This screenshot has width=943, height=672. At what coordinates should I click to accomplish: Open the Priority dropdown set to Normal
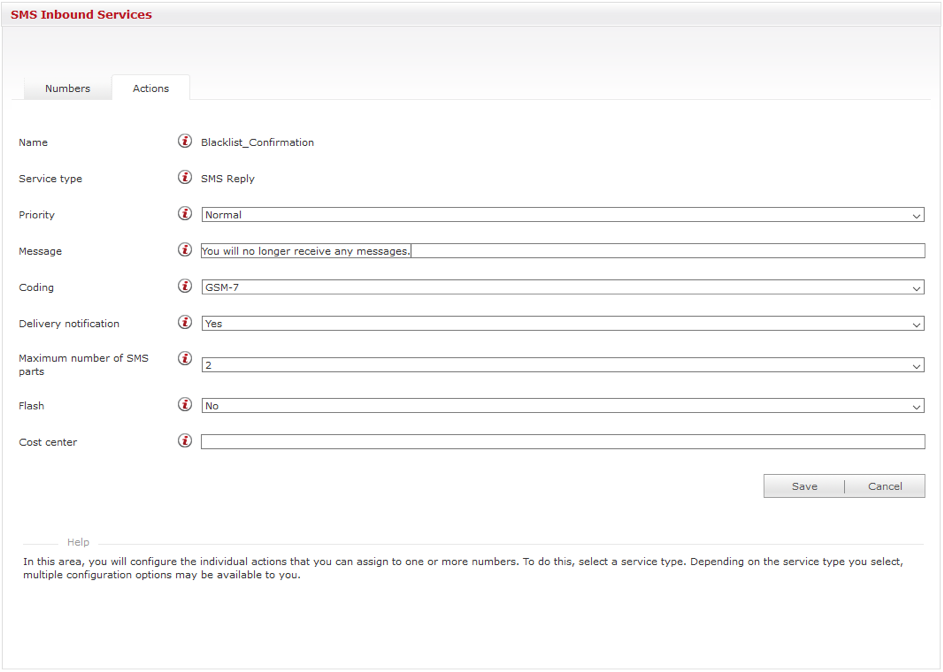click(x=562, y=215)
